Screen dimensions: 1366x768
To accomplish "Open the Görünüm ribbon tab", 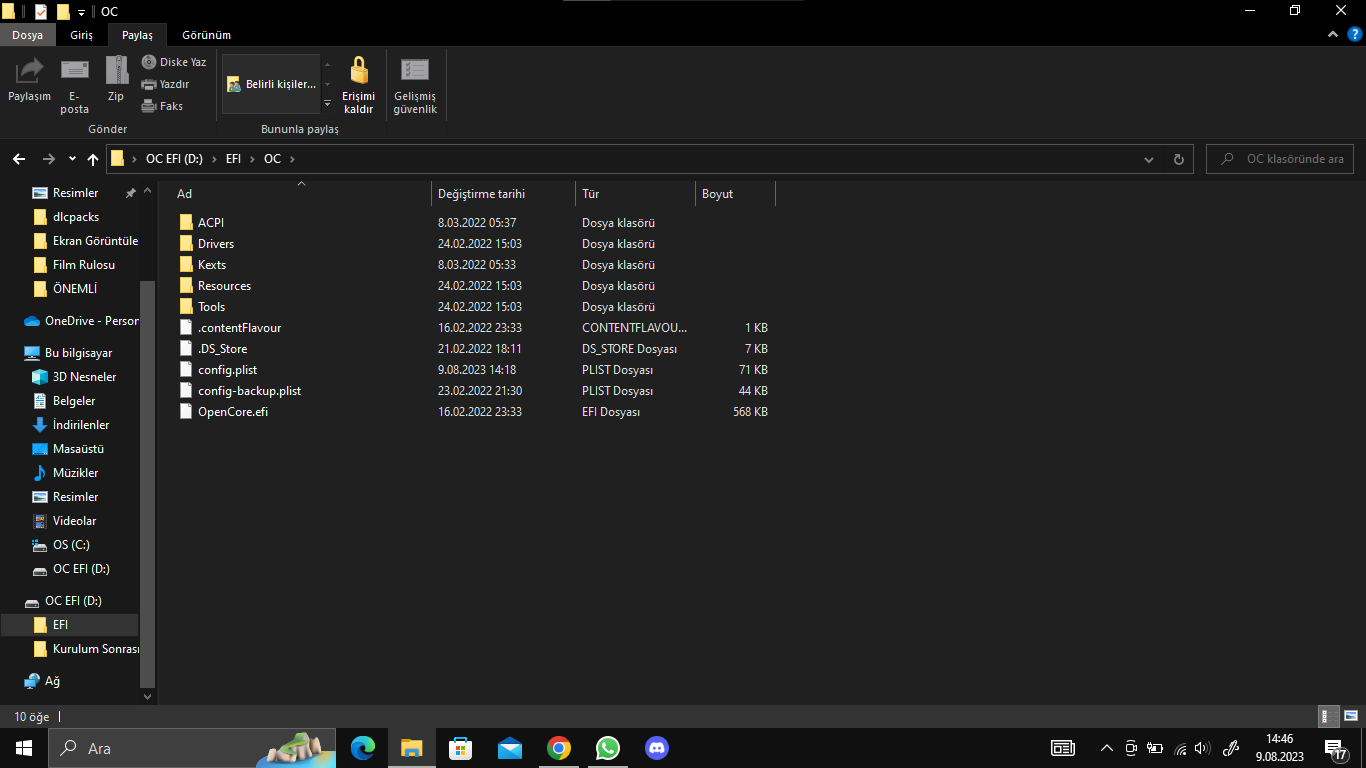I will (x=206, y=35).
